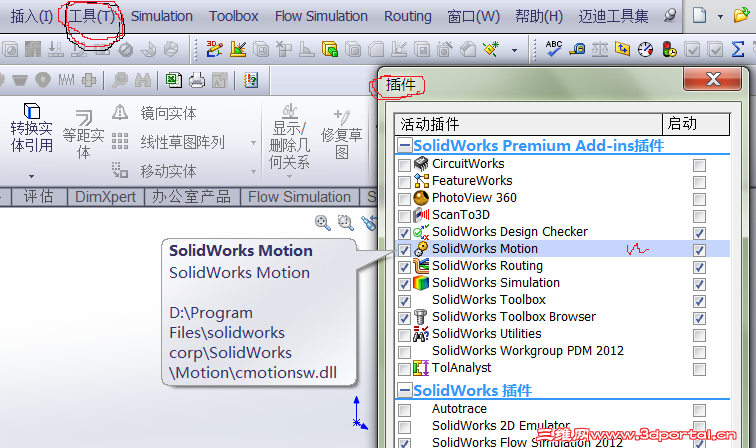756x448 pixels.
Task: Switch to the DimXpert tab
Action: [106, 197]
